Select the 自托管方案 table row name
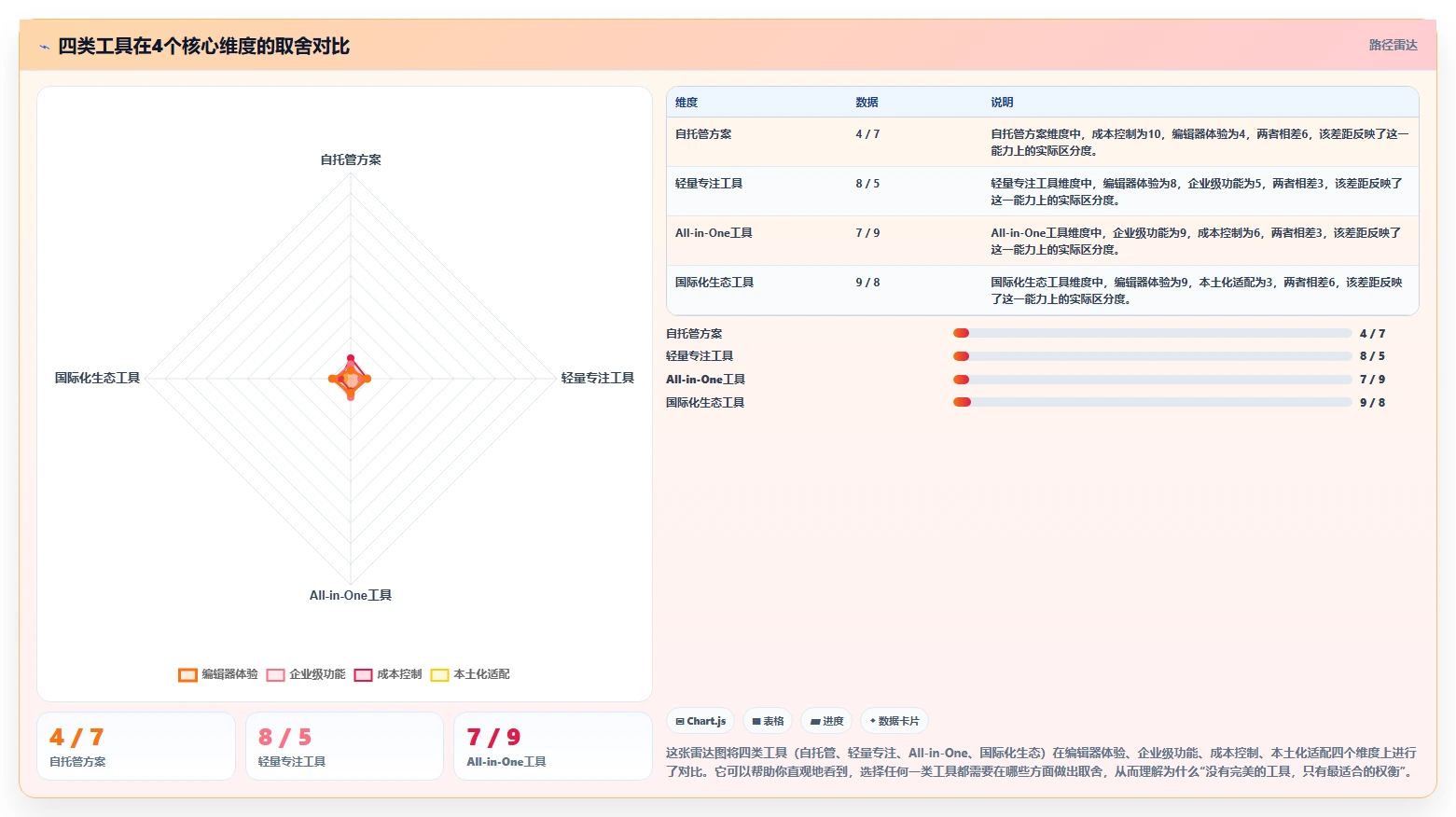This screenshot has width=1456, height=817. tap(703, 134)
